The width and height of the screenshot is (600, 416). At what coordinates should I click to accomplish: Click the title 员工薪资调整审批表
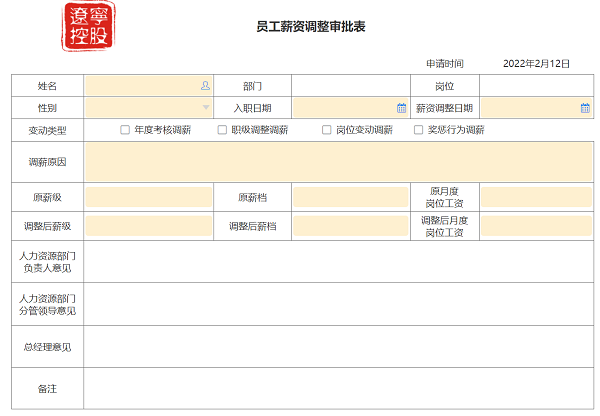click(311, 26)
